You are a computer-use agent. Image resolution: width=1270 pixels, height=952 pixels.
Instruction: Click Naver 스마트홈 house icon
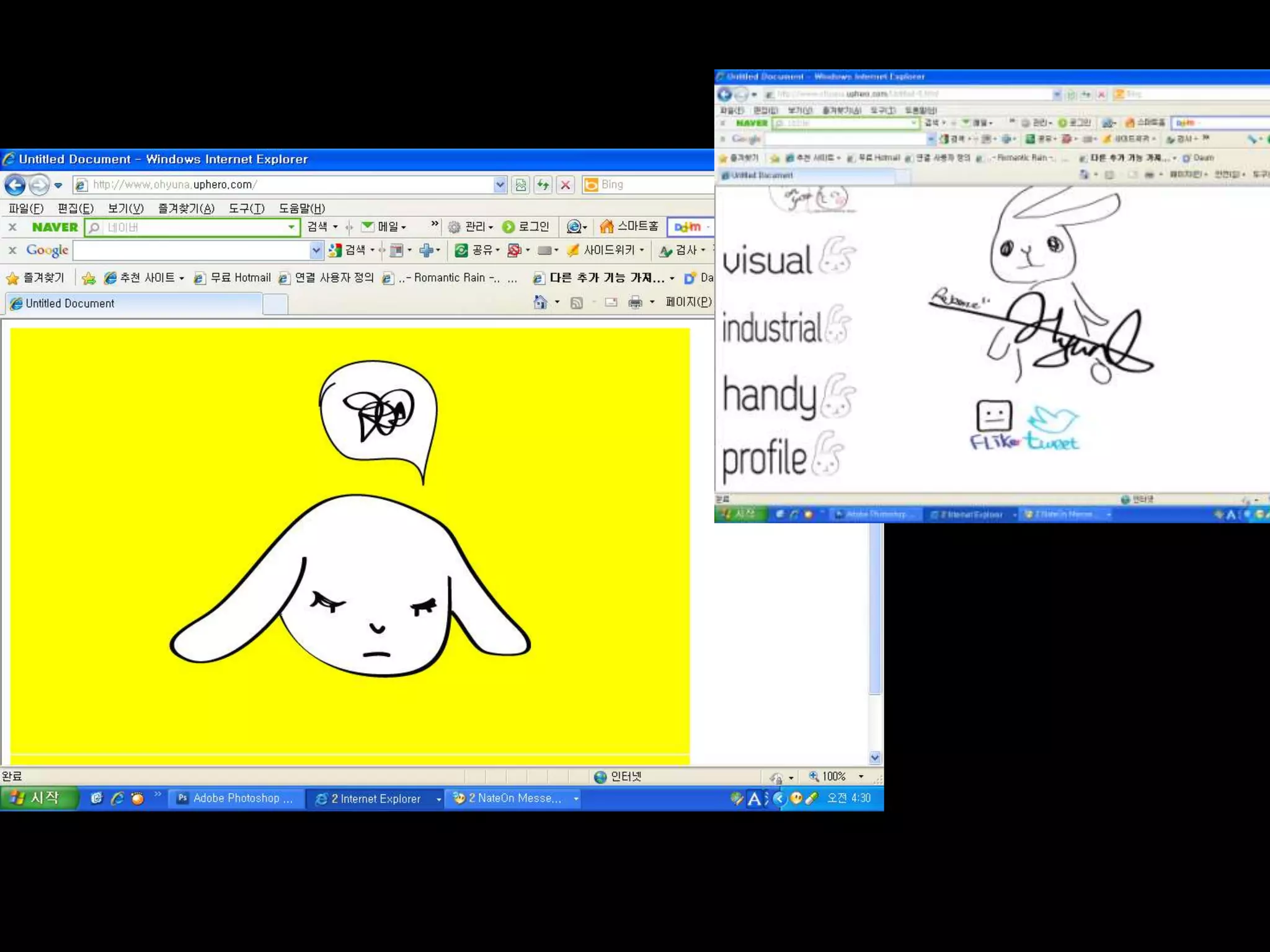click(606, 227)
